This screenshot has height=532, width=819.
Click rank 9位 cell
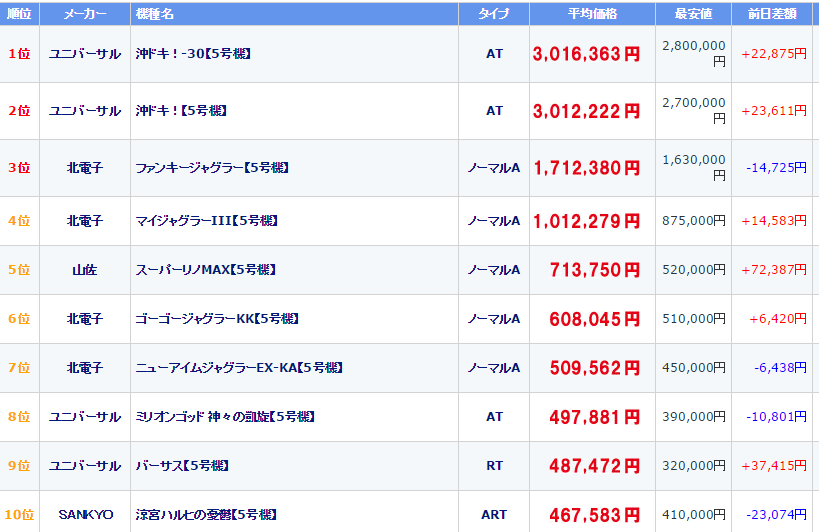(x=19, y=466)
